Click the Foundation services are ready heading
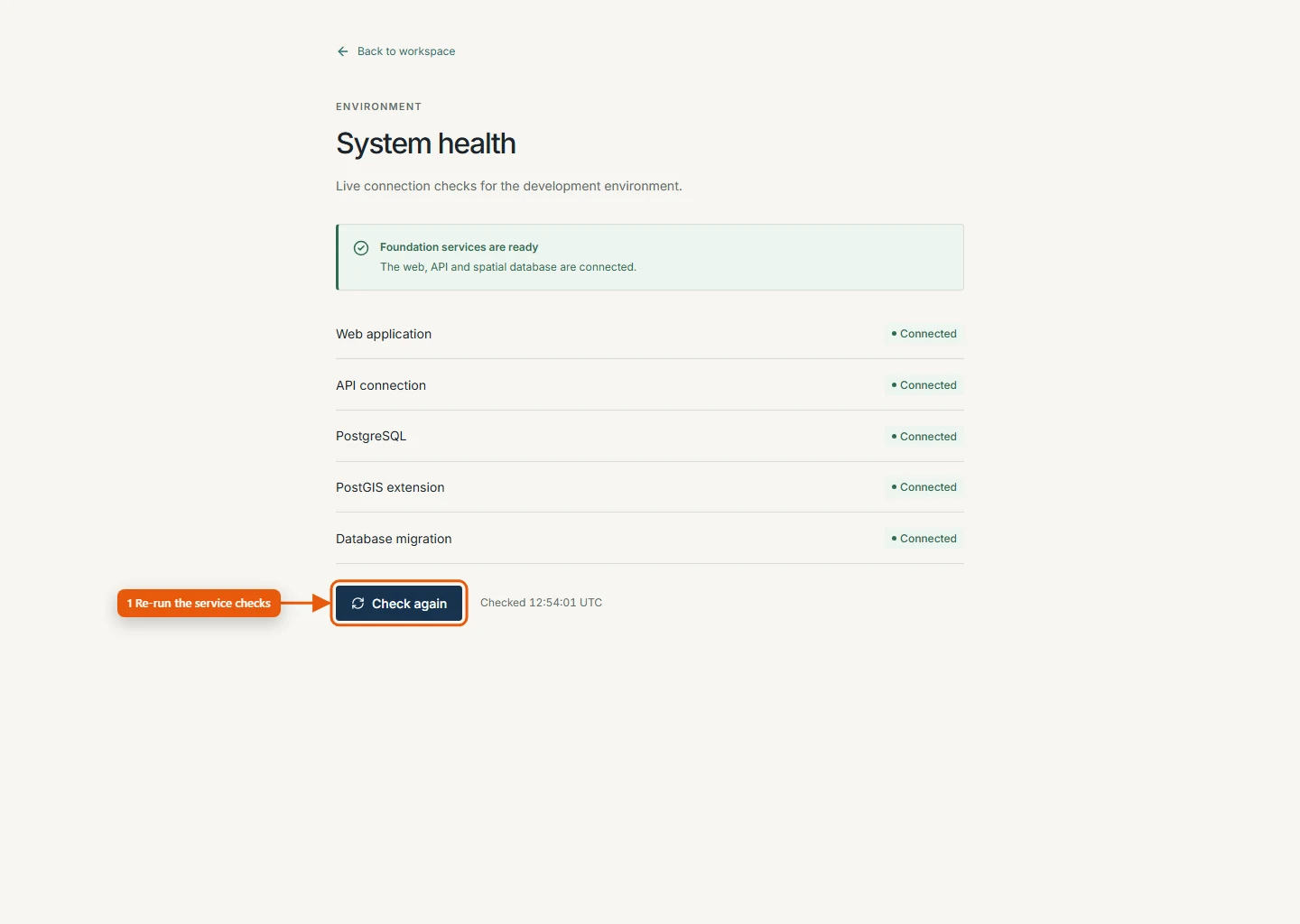 coord(459,247)
